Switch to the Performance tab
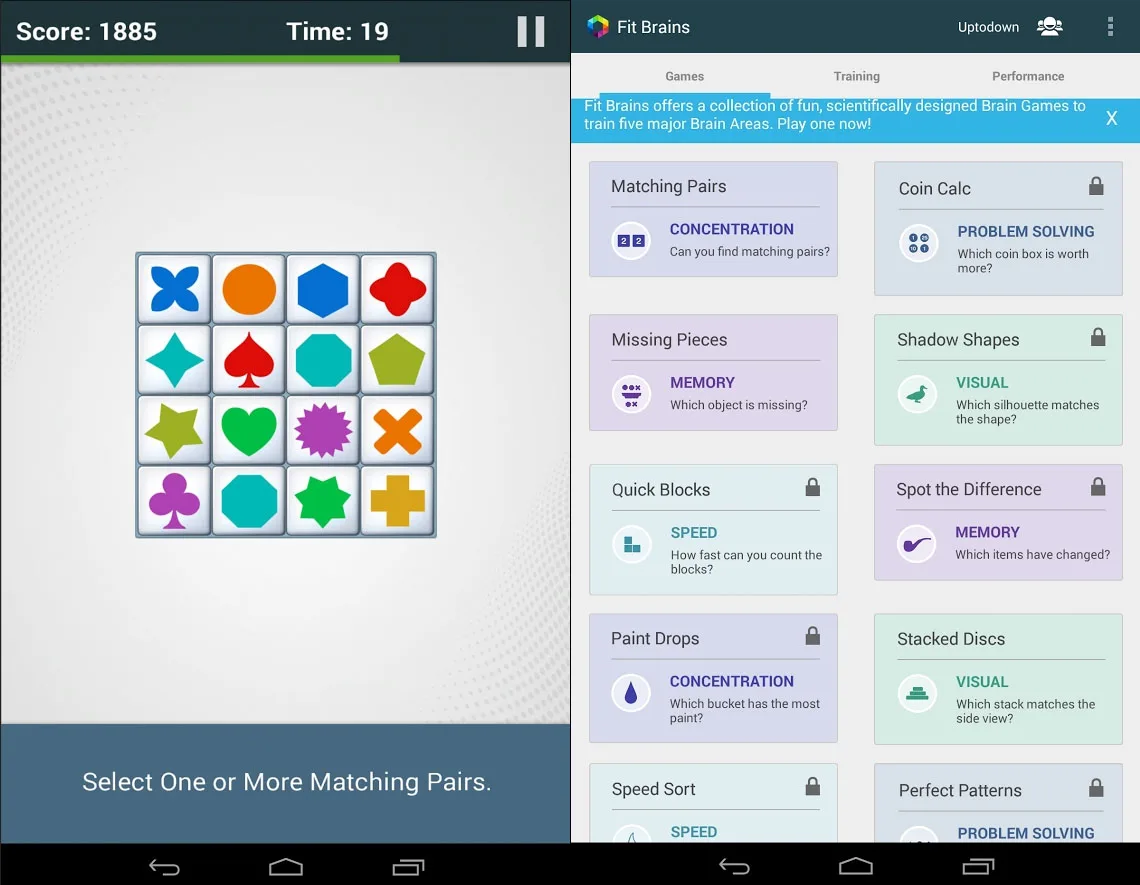Viewport: 1140px width, 885px height. (x=1028, y=76)
